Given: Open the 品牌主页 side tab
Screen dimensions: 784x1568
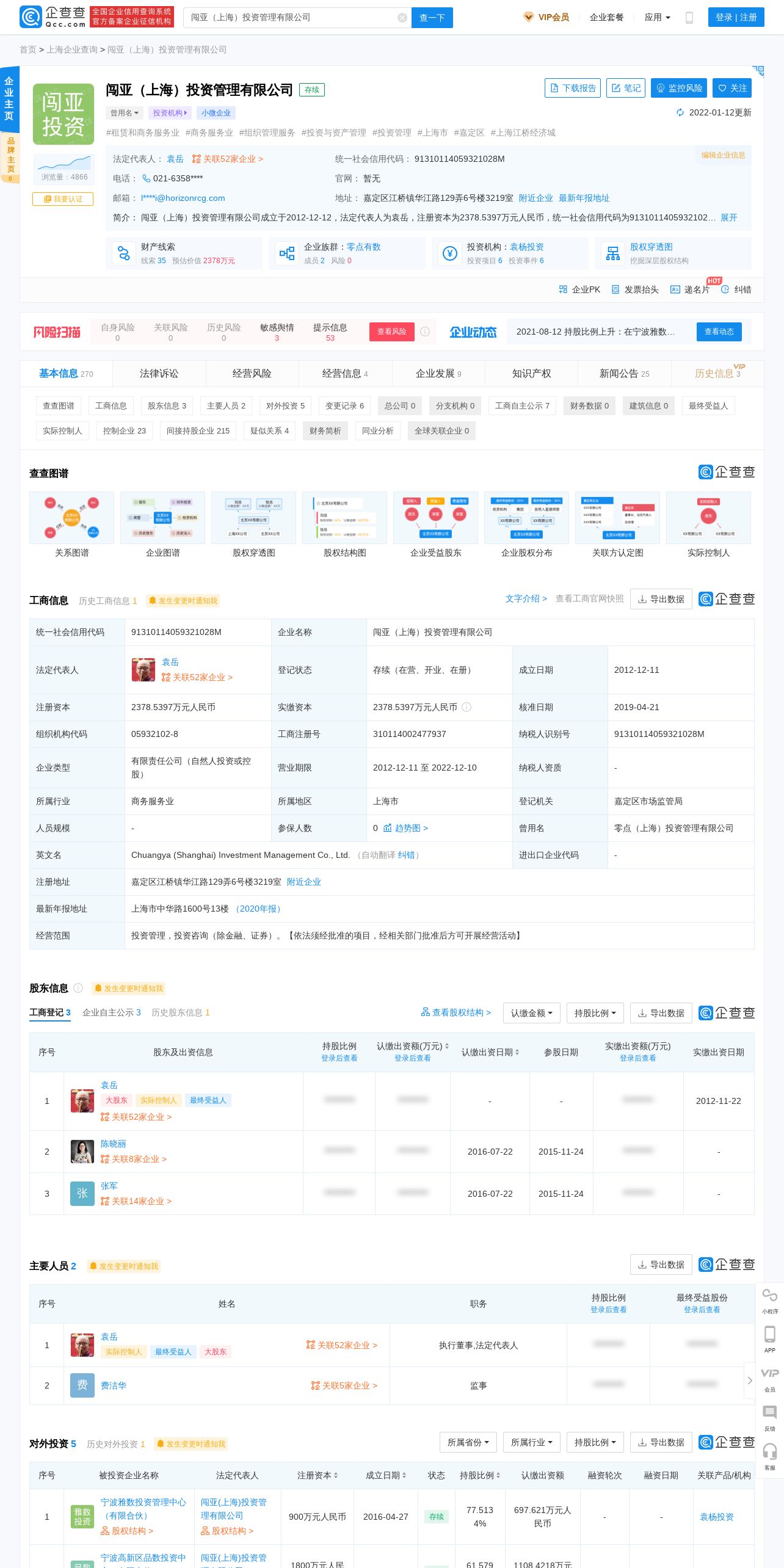Looking at the screenshot, I should click(10, 159).
